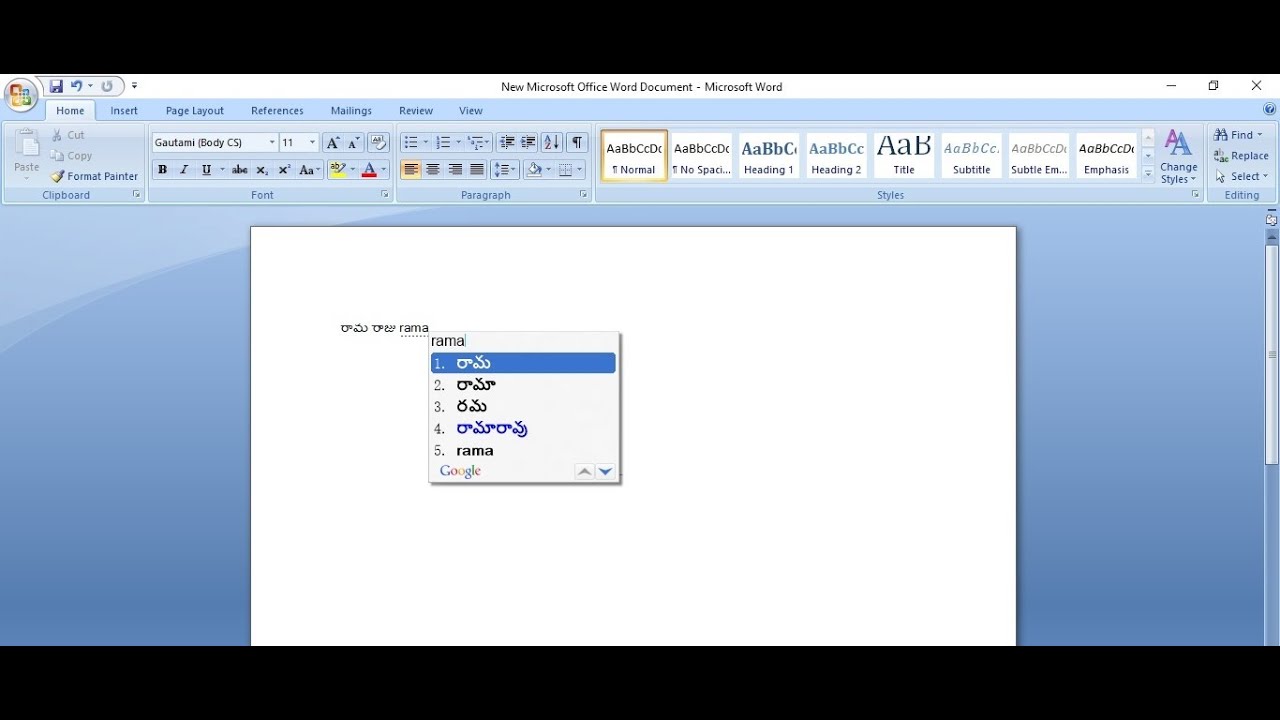Screen dimensions: 1280x720
Task: Apply the Title style
Action: click(x=904, y=156)
